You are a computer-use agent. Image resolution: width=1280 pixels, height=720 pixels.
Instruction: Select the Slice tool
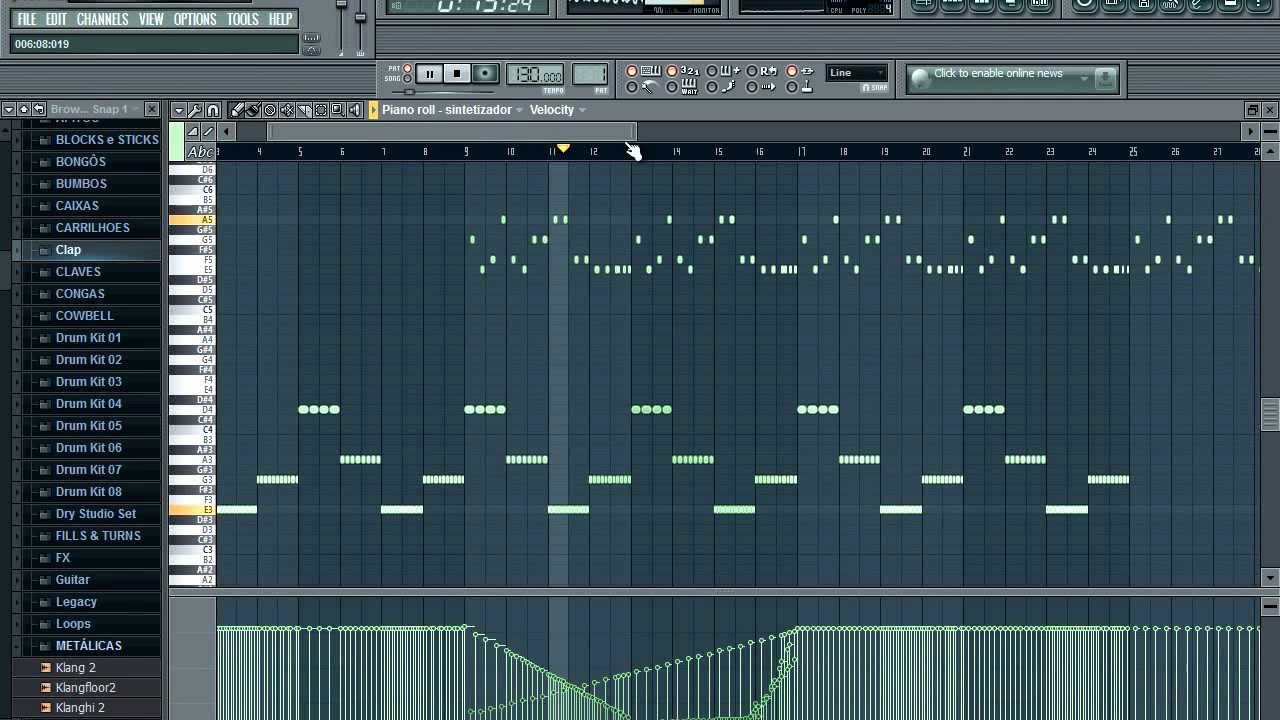303,110
